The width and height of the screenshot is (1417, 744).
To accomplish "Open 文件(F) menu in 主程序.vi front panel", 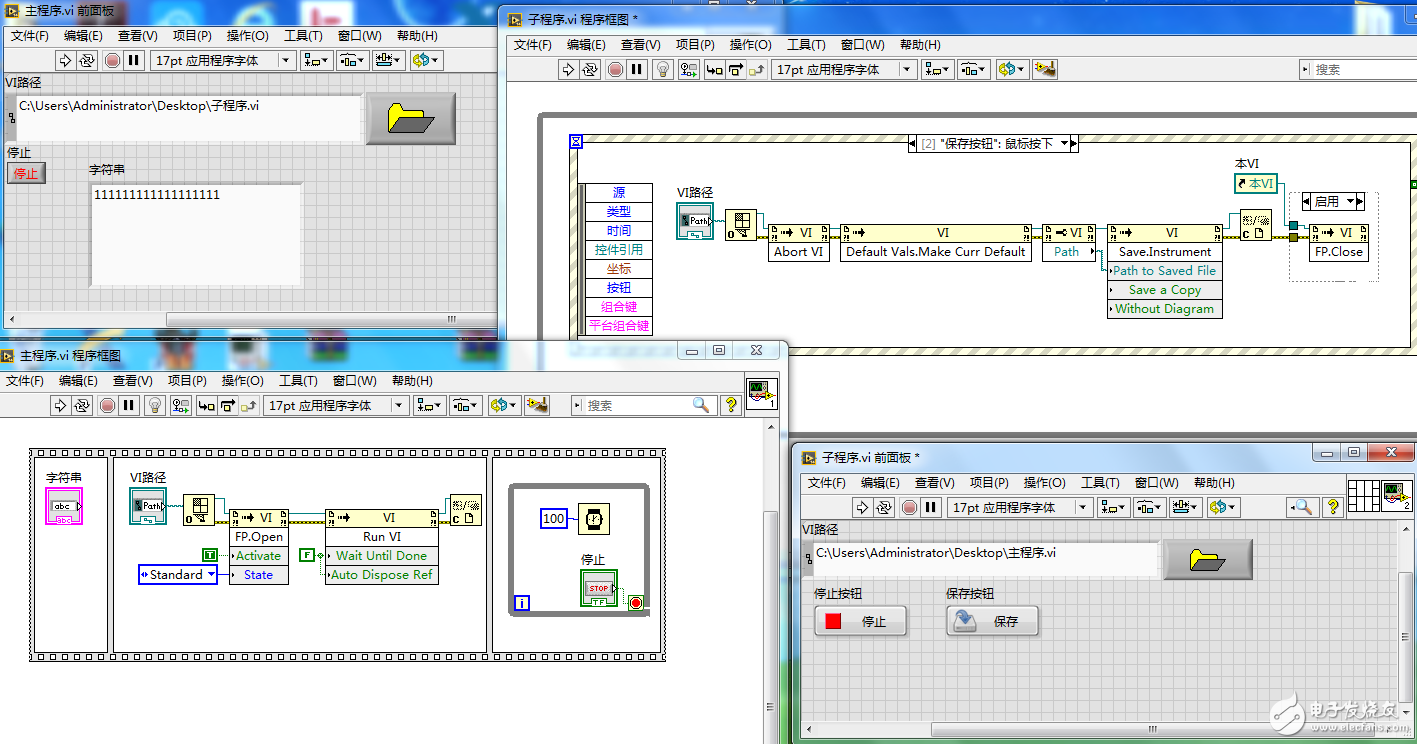I will click(x=30, y=35).
